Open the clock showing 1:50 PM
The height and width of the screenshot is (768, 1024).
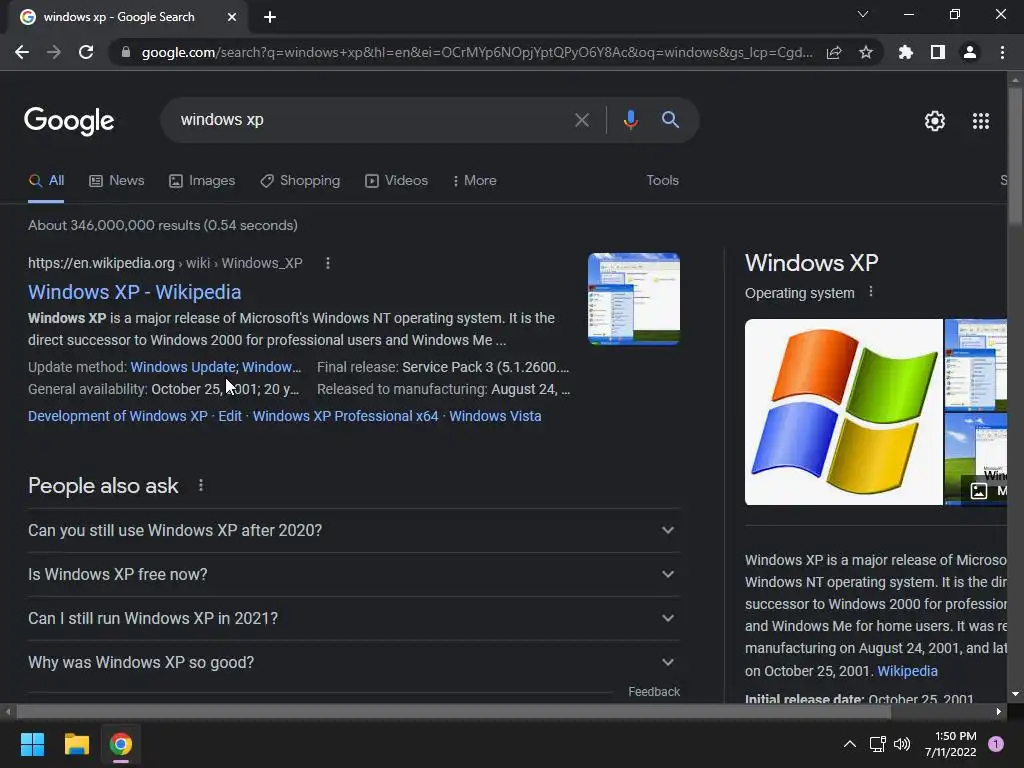950,744
